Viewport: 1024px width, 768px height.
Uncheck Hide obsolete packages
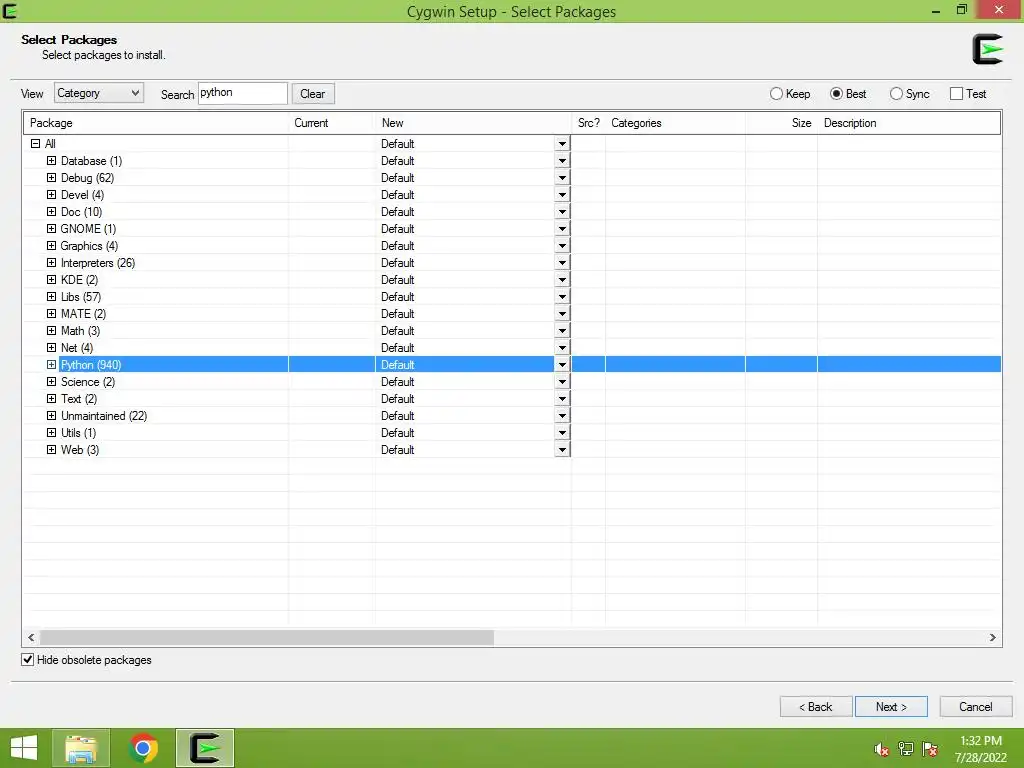(x=27, y=660)
